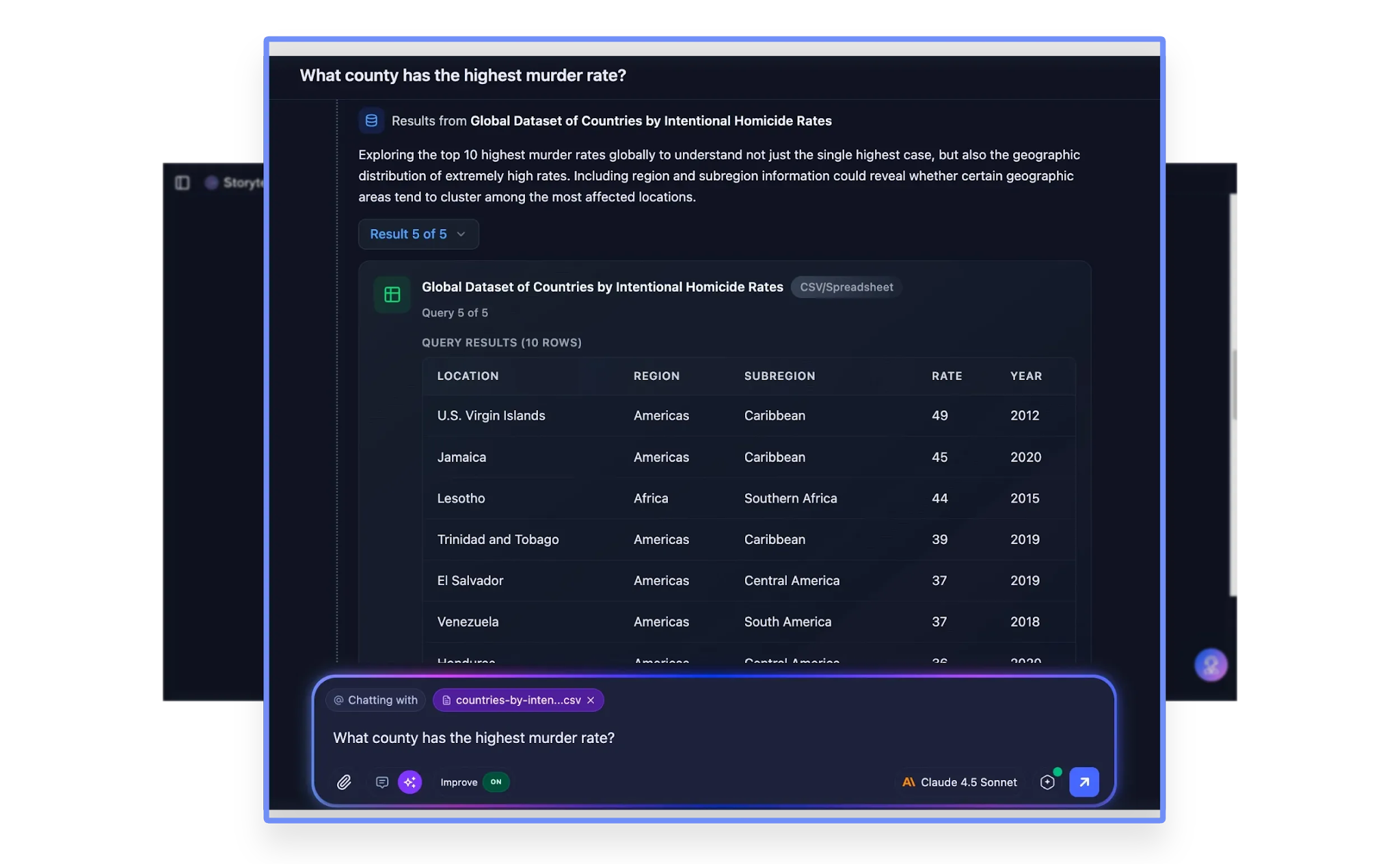Click the RATE column header
This screenshot has height=864, width=1400.
[x=946, y=376]
